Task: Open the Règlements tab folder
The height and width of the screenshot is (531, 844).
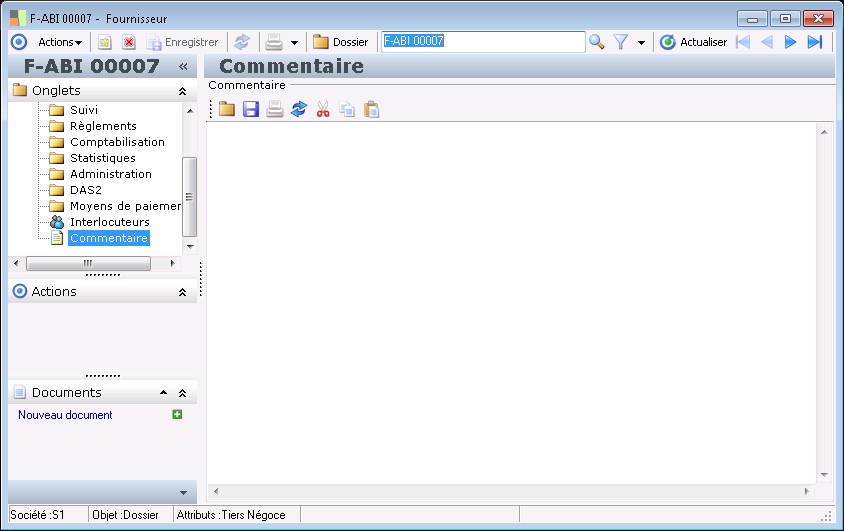Action: (x=103, y=126)
